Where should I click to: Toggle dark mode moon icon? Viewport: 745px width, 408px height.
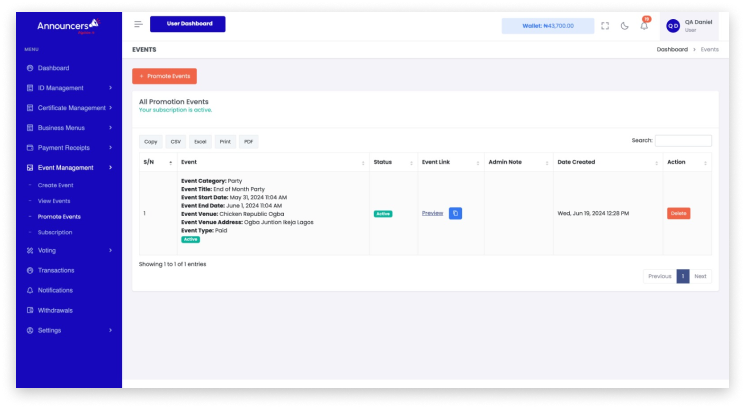625,26
